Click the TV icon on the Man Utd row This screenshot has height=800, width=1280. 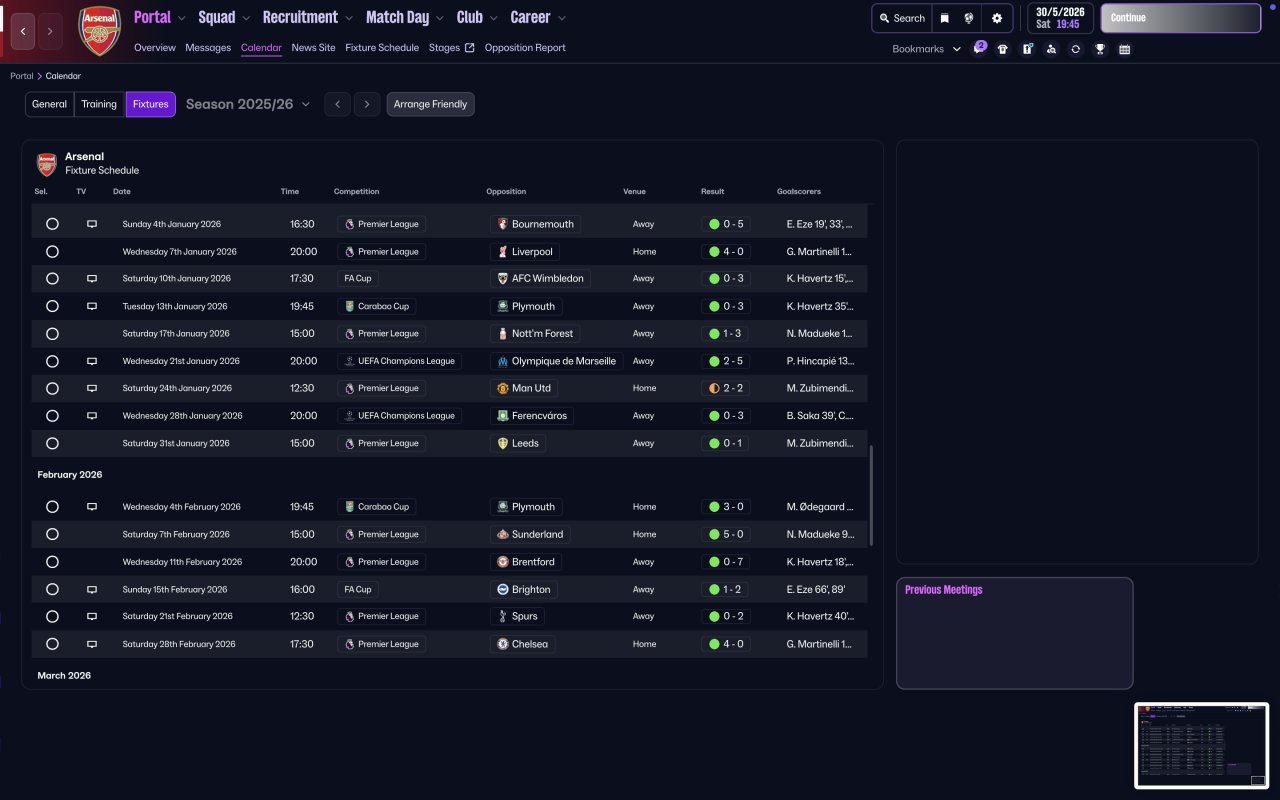[x=92, y=388]
